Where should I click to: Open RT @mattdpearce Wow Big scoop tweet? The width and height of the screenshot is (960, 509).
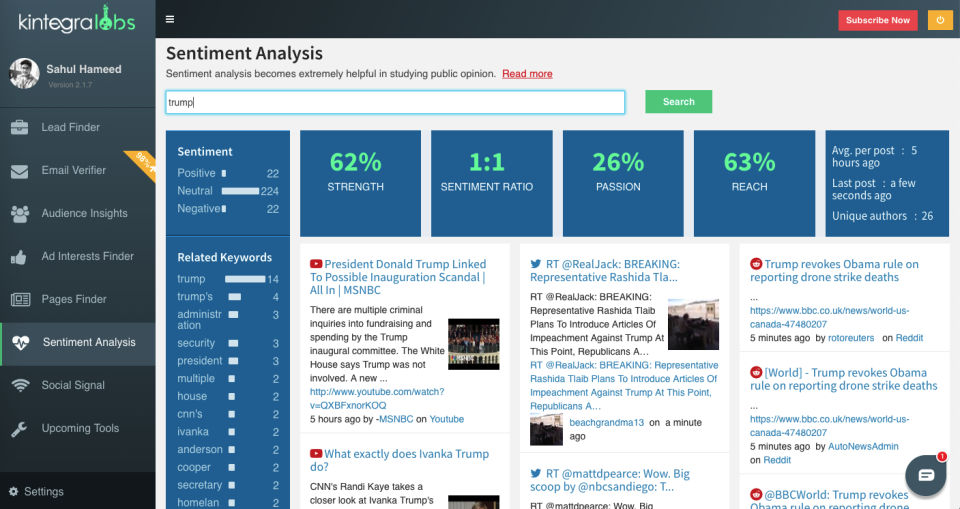[x=610, y=480]
